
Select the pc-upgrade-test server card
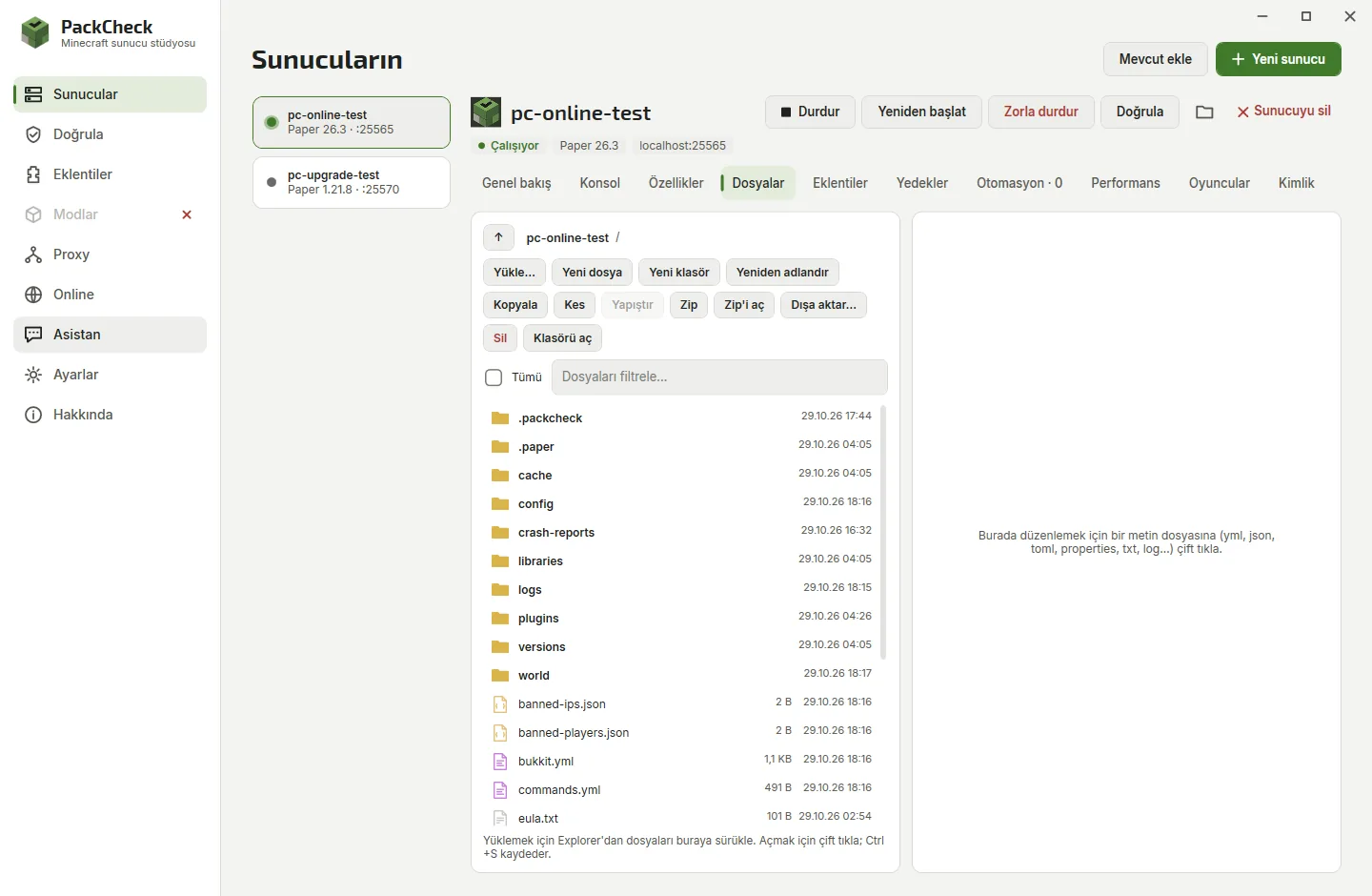point(352,182)
